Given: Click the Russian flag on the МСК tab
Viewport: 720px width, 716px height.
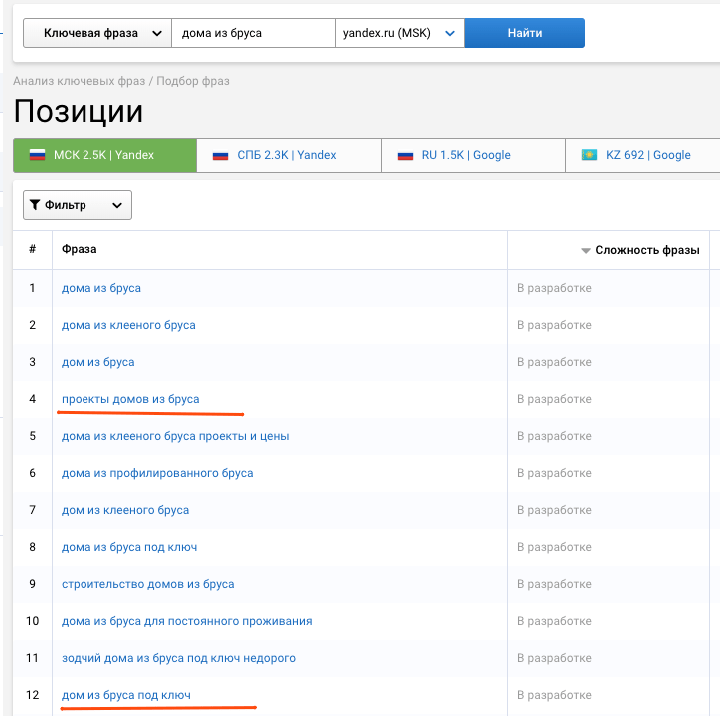Looking at the screenshot, I should point(37,155).
